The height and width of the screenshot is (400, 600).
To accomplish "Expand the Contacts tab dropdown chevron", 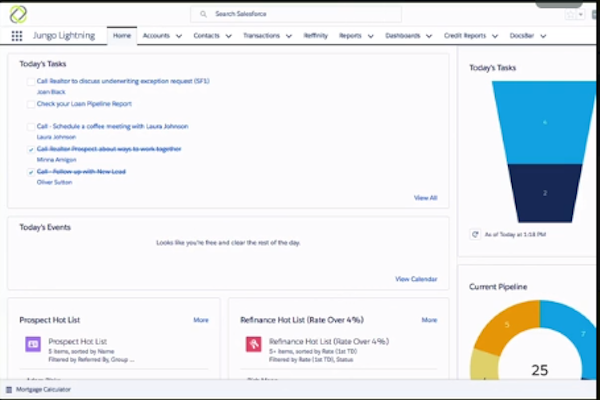I will coord(228,36).
